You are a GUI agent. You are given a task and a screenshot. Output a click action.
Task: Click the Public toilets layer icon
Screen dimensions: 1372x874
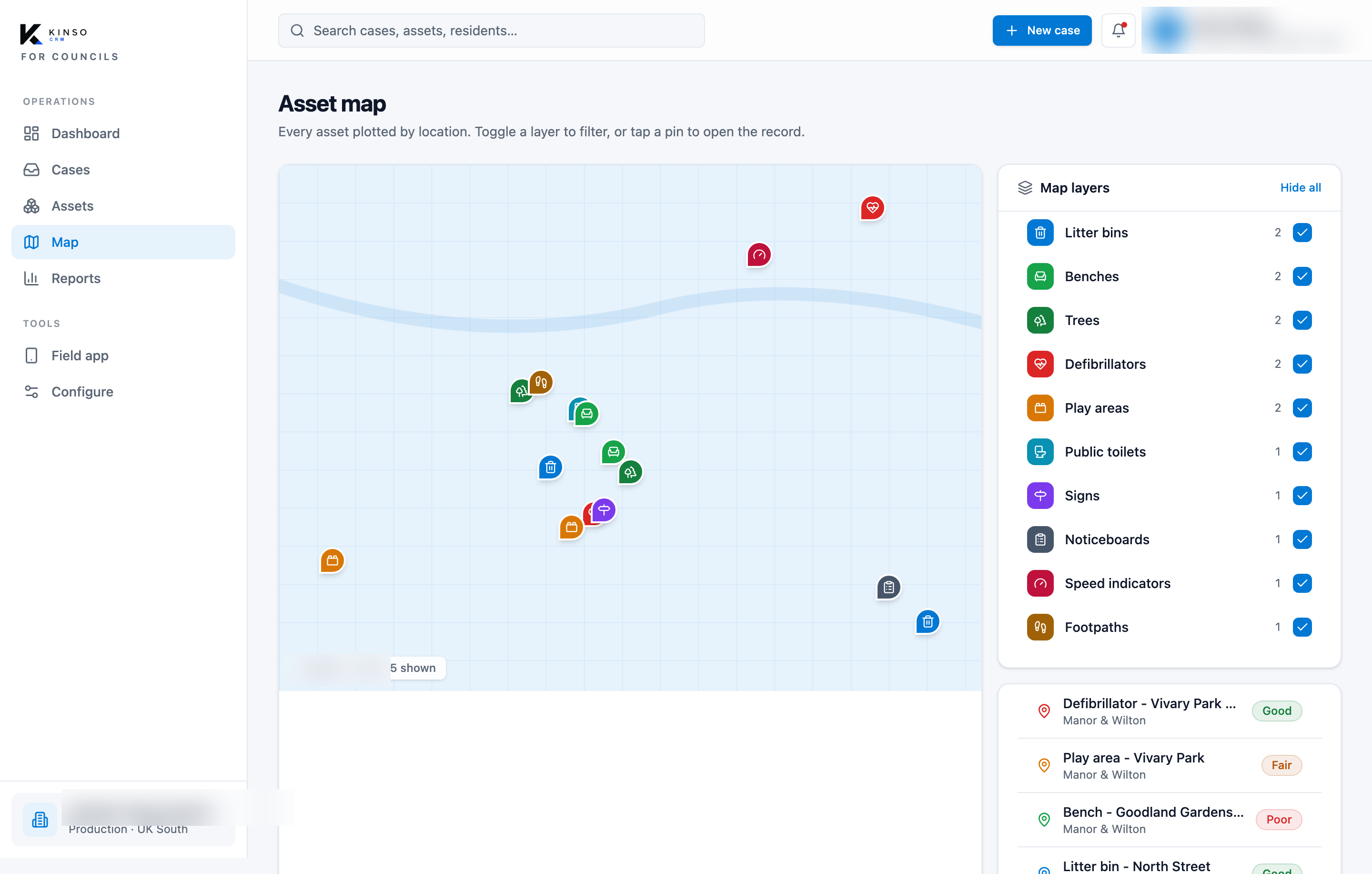pos(1040,452)
